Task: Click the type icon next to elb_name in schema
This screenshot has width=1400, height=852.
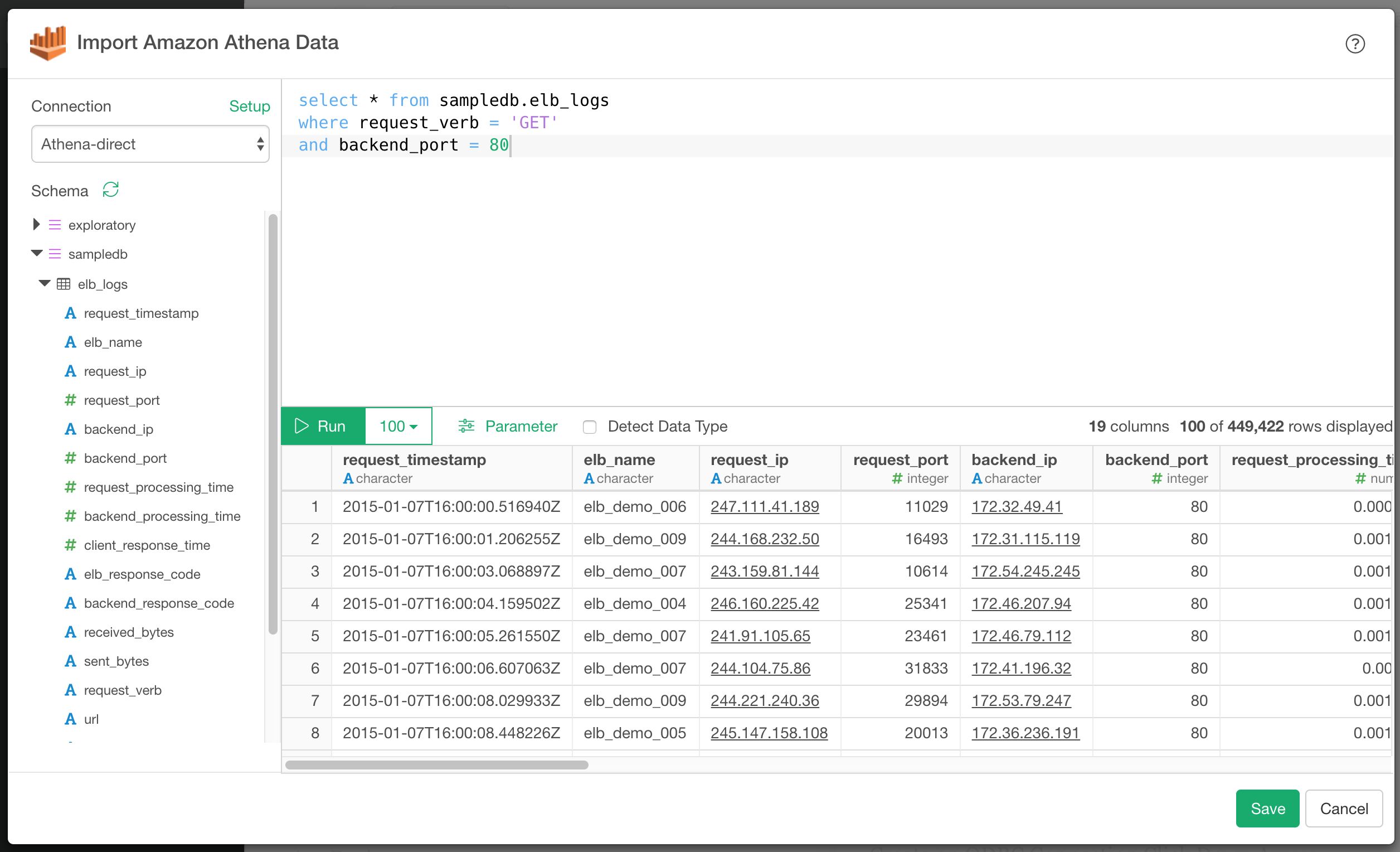Action: pyautogui.click(x=70, y=342)
